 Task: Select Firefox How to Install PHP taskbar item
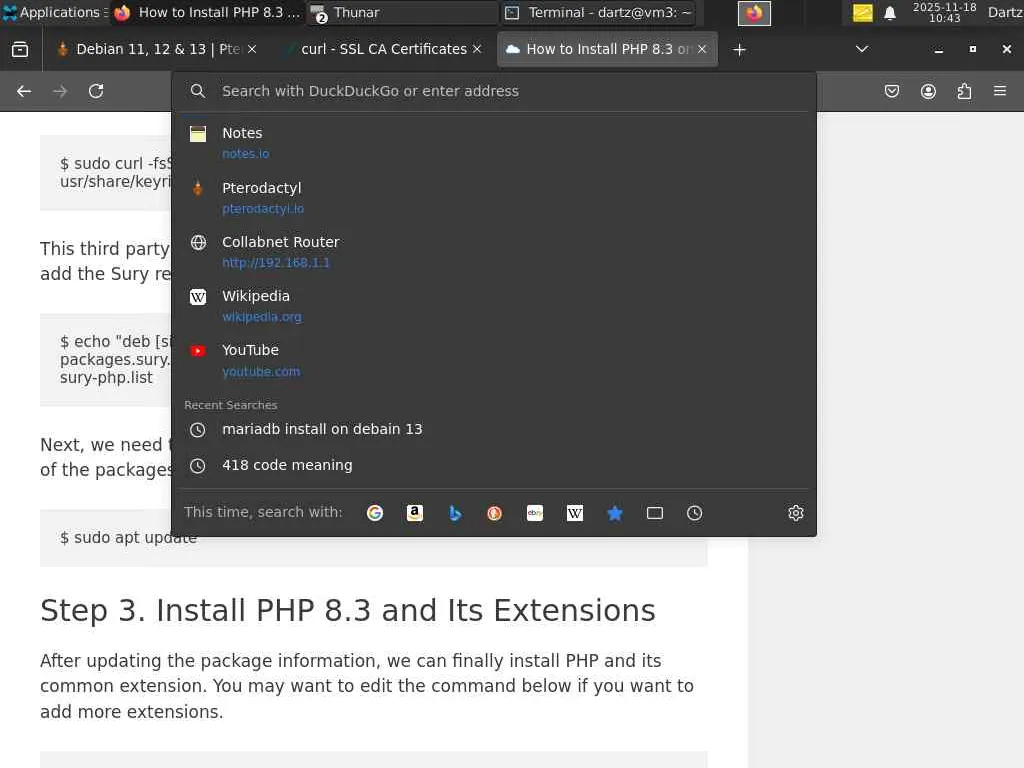206,12
